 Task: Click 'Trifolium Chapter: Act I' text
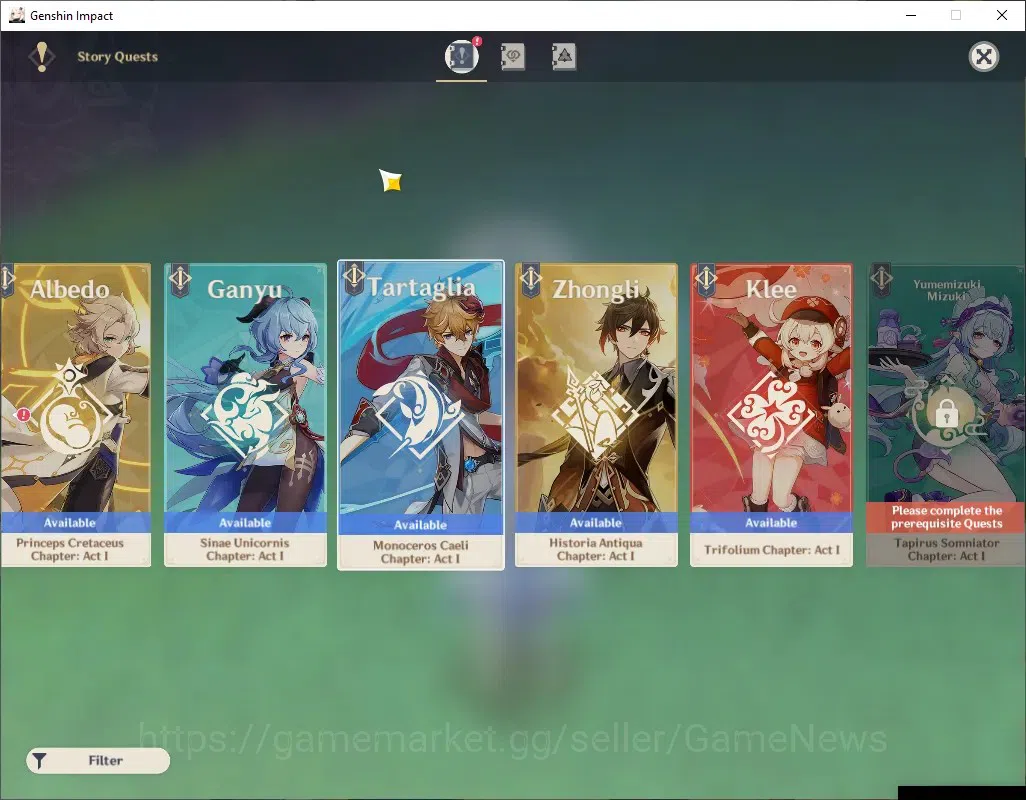point(771,550)
